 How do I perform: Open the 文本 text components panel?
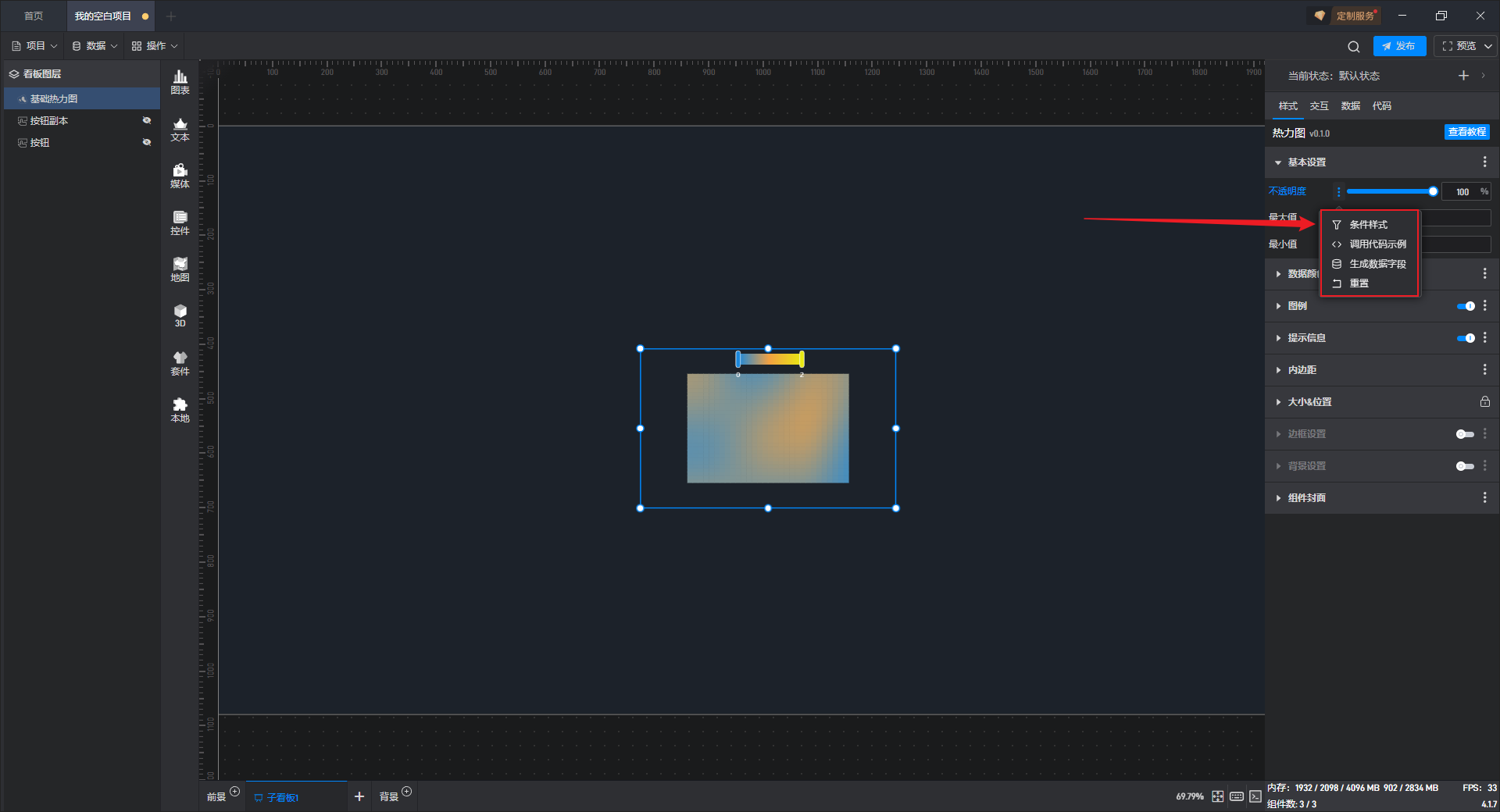coord(180,129)
